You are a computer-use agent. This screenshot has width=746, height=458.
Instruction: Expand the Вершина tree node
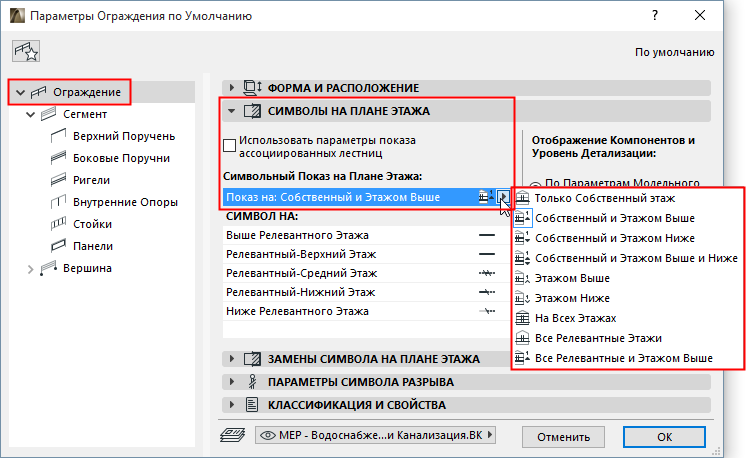click(30, 269)
